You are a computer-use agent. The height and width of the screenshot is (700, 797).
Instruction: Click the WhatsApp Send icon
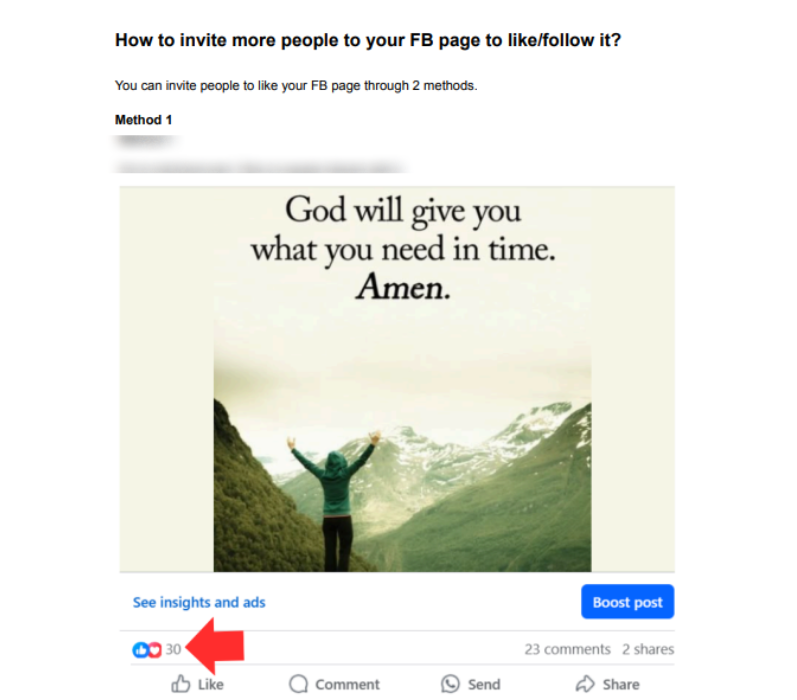point(450,684)
